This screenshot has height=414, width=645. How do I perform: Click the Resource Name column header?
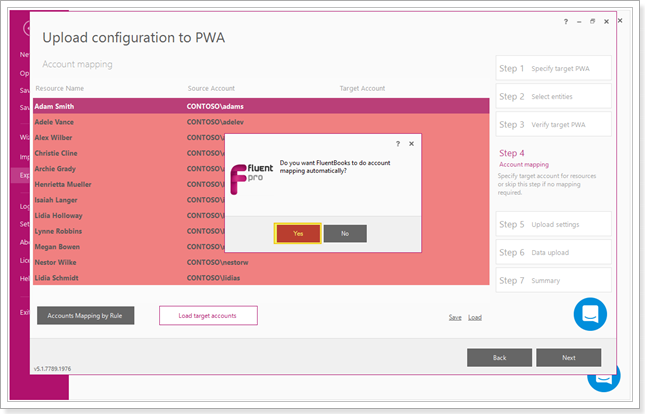click(60, 88)
